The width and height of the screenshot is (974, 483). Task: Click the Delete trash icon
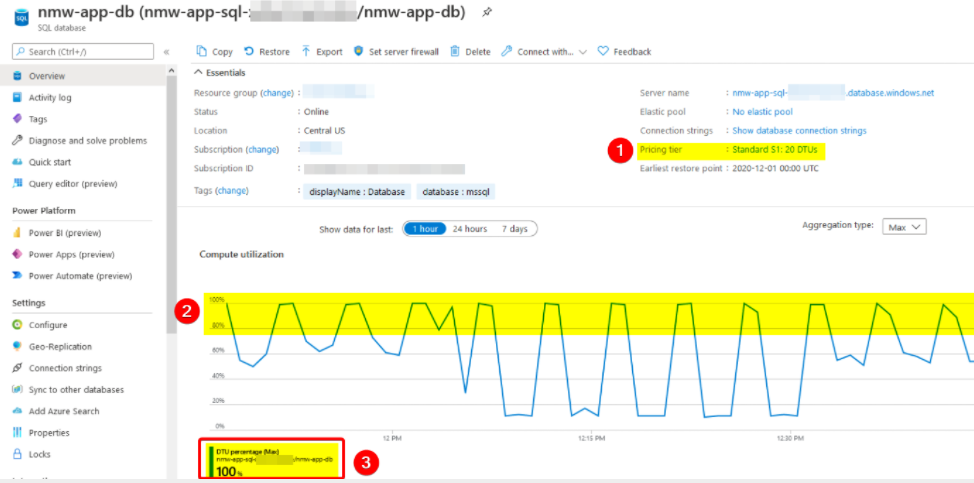pos(455,52)
